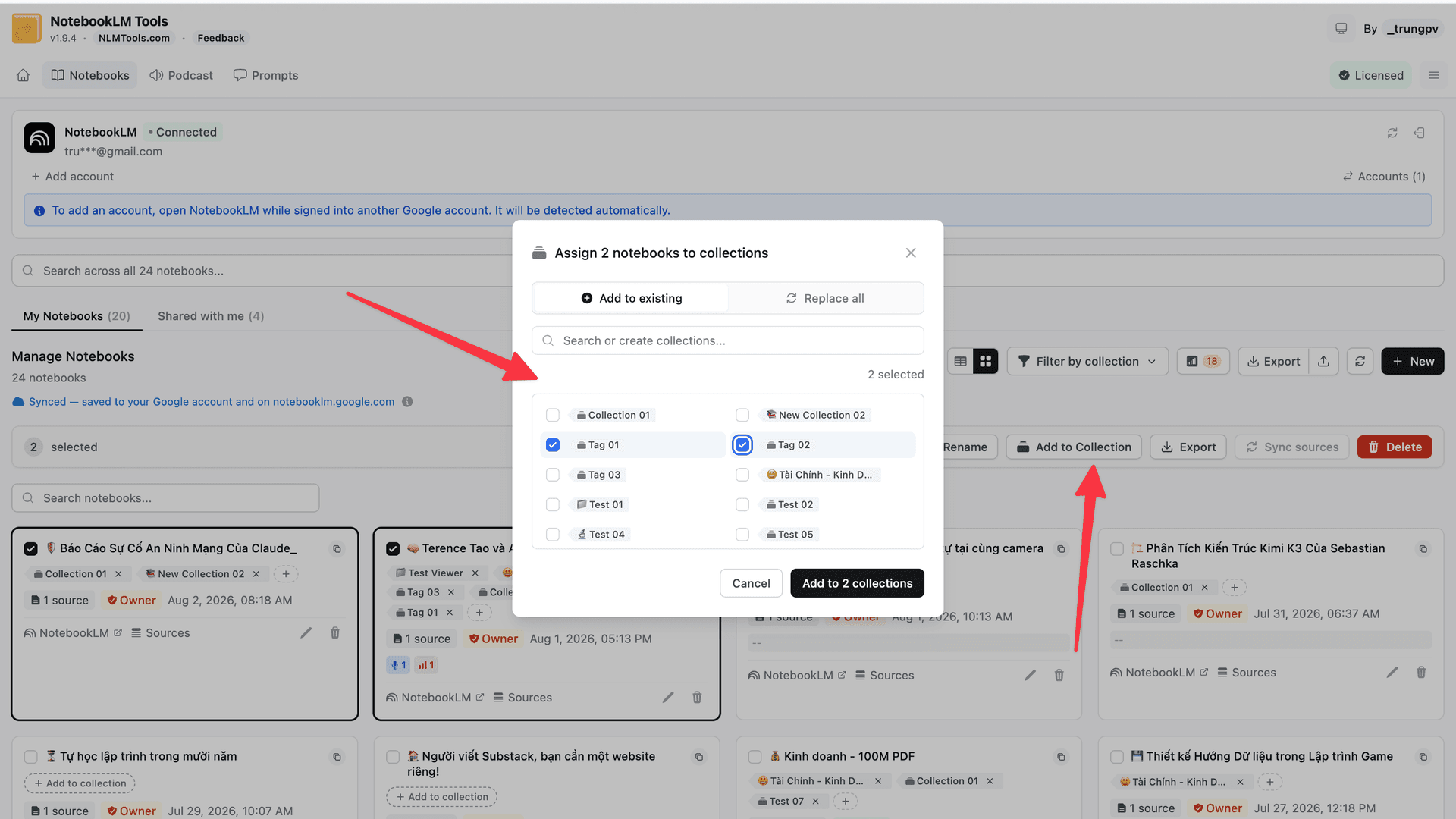Delete the Terence Tao notebook
Screen dimensions: 1456x819
(697, 698)
